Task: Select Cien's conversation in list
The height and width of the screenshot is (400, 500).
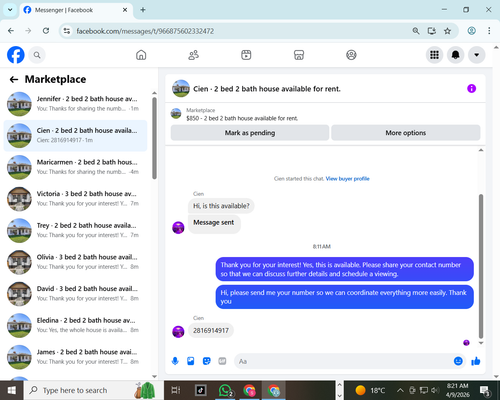Action: (x=75, y=135)
